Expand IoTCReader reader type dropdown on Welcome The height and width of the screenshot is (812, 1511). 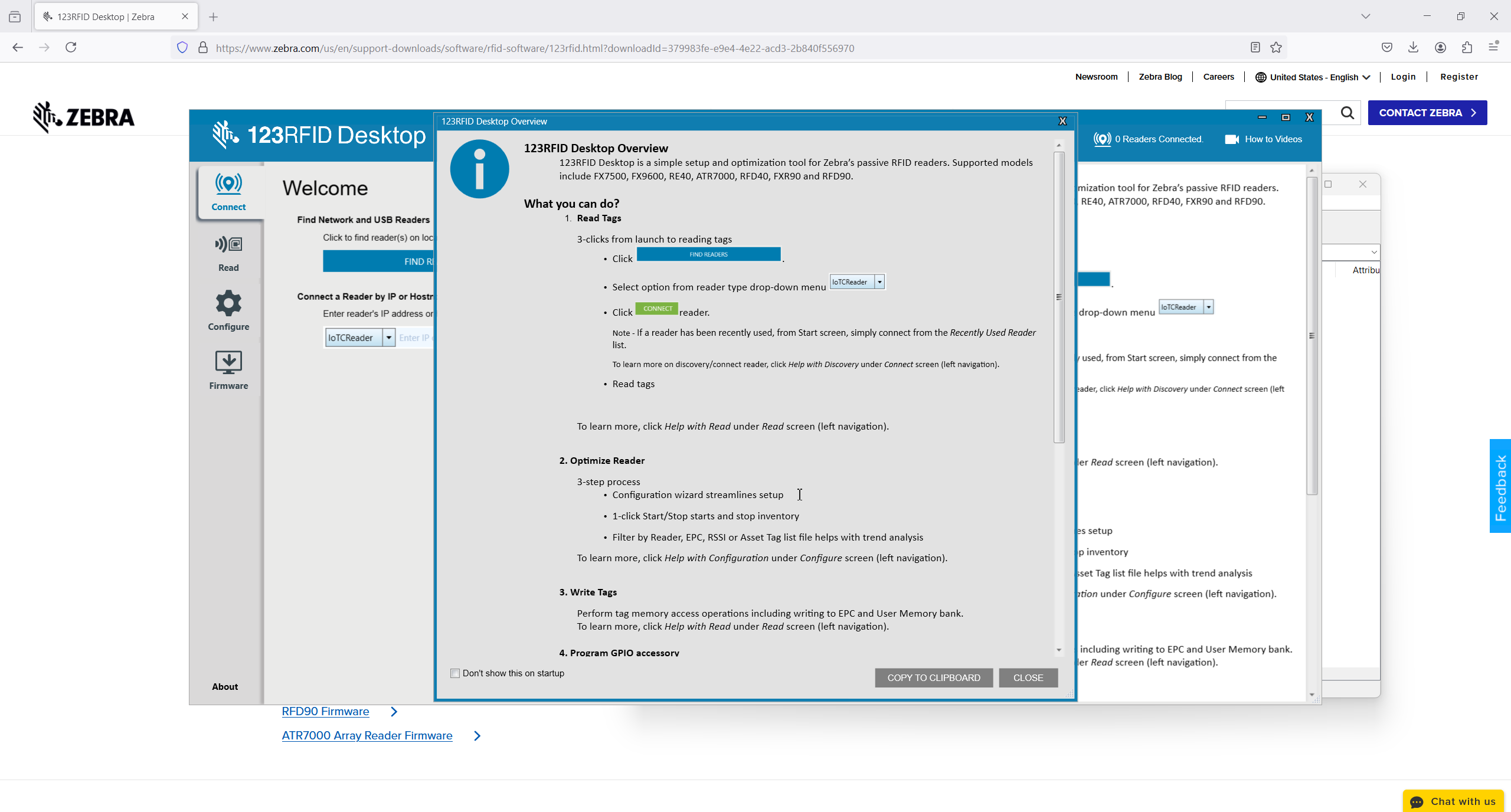click(x=389, y=338)
